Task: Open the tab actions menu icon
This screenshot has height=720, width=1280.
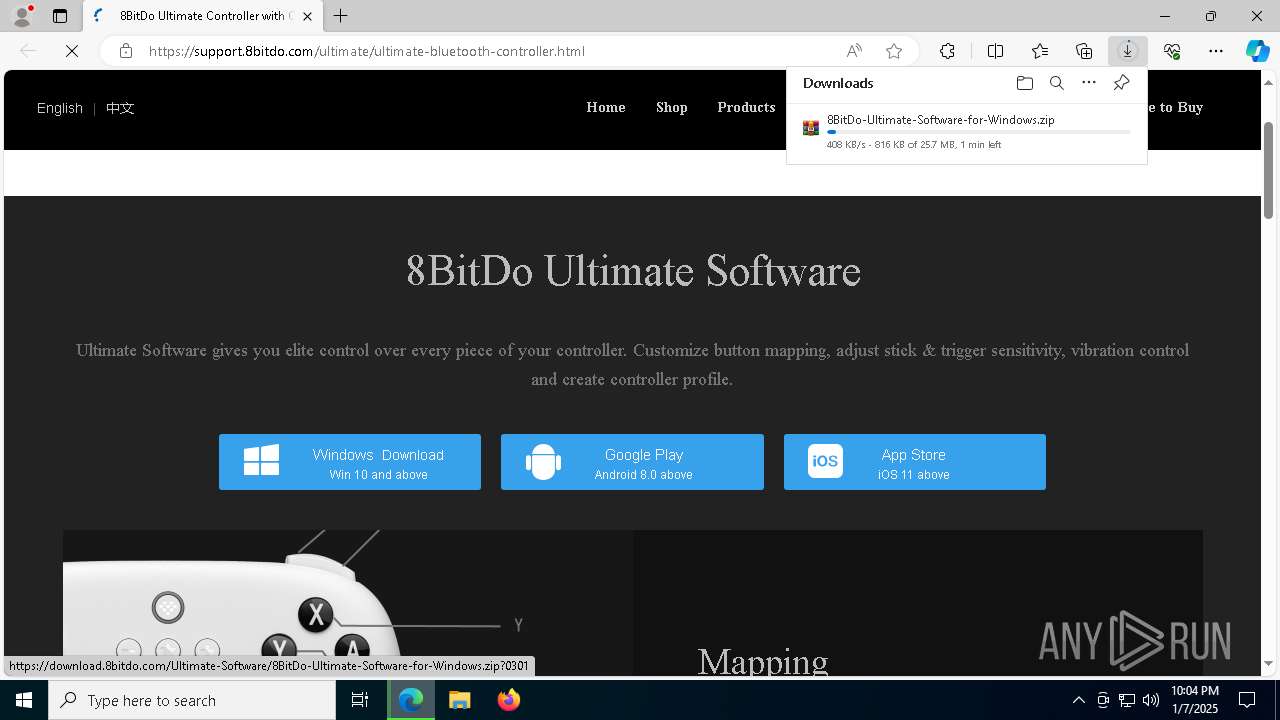Action: tap(60, 16)
